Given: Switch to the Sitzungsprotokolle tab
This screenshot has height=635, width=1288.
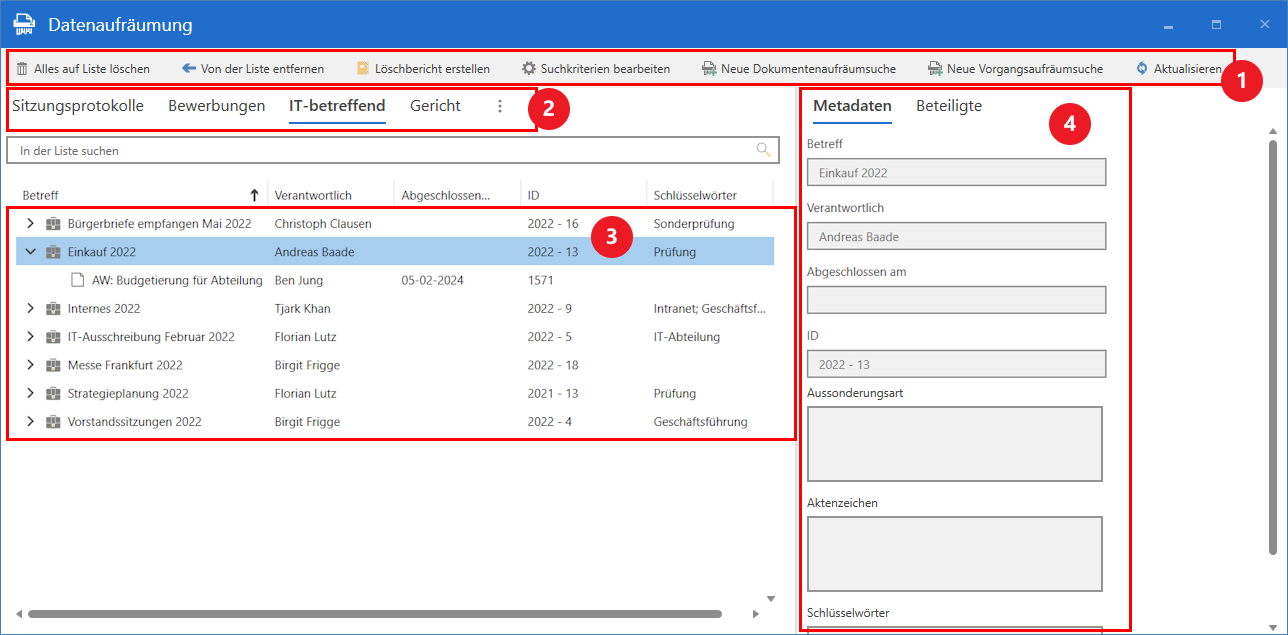Looking at the screenshot, I should [x=78, y=106].
